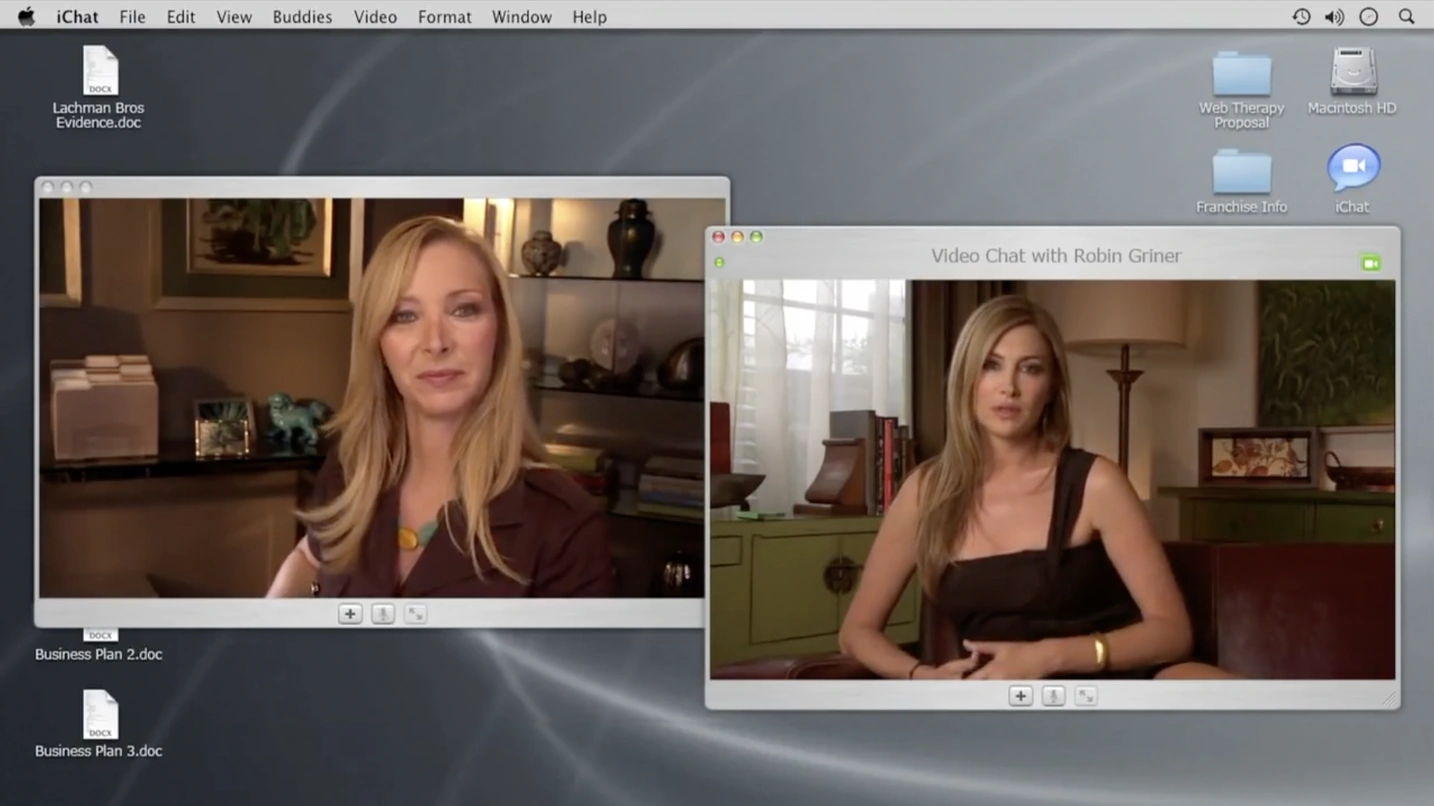
Task: Select the Business Plan 2.doc file label
Action: tap(99, 654)
